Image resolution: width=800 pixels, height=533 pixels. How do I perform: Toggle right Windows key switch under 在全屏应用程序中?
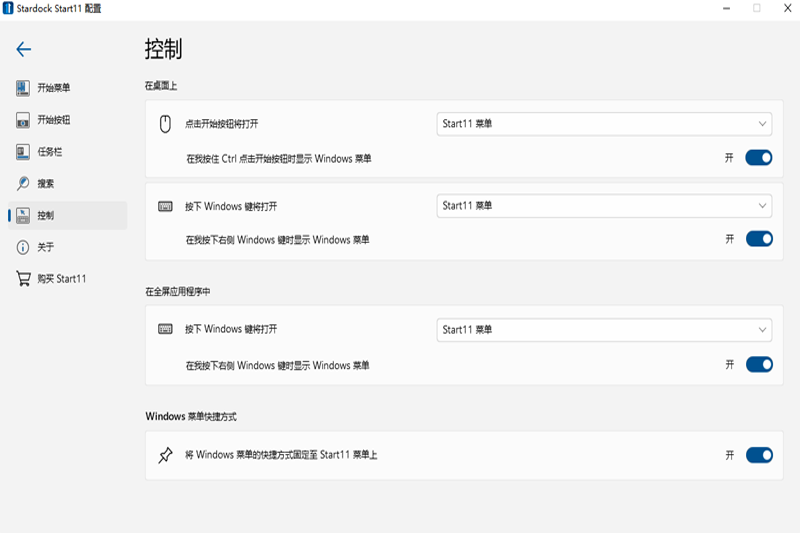point(759,365)
